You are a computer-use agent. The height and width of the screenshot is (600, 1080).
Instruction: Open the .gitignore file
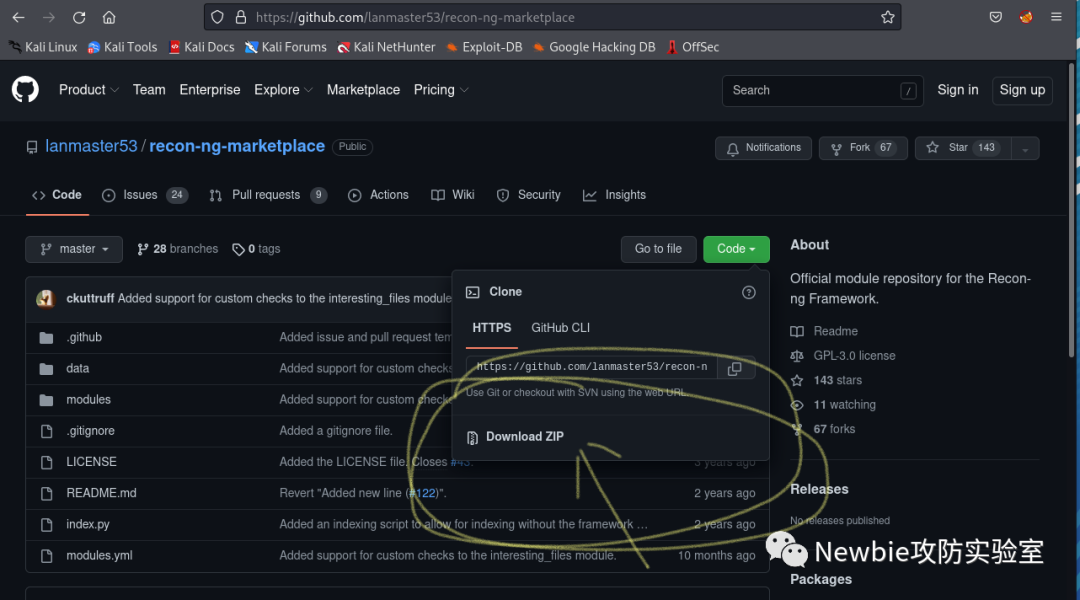90,431
